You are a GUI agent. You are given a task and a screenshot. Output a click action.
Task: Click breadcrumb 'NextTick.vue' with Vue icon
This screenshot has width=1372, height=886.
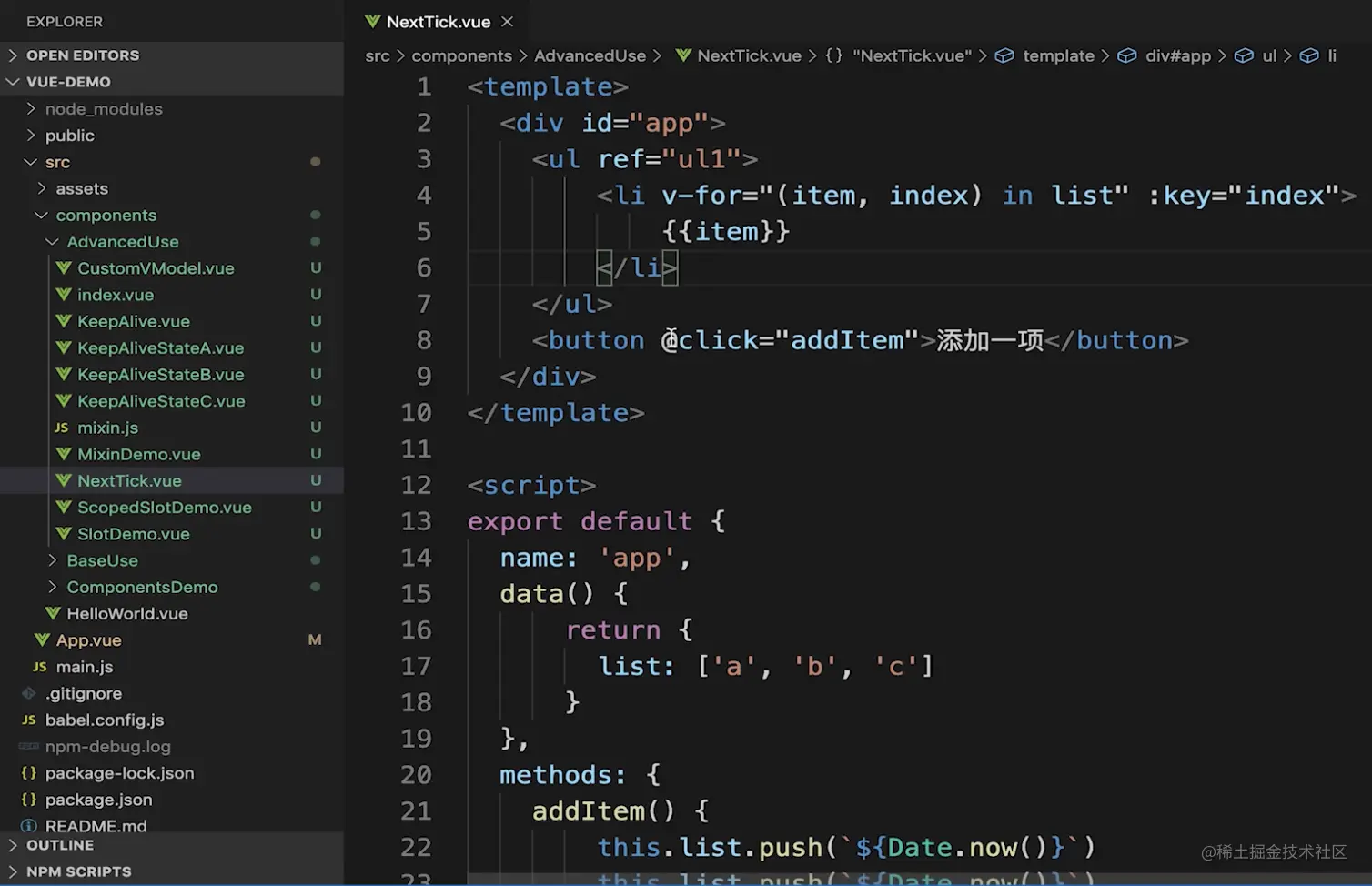[739, 56]
